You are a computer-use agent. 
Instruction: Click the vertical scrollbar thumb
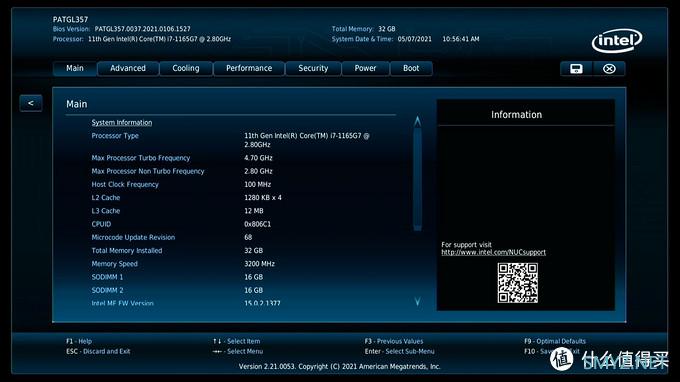tap(417, 179)
